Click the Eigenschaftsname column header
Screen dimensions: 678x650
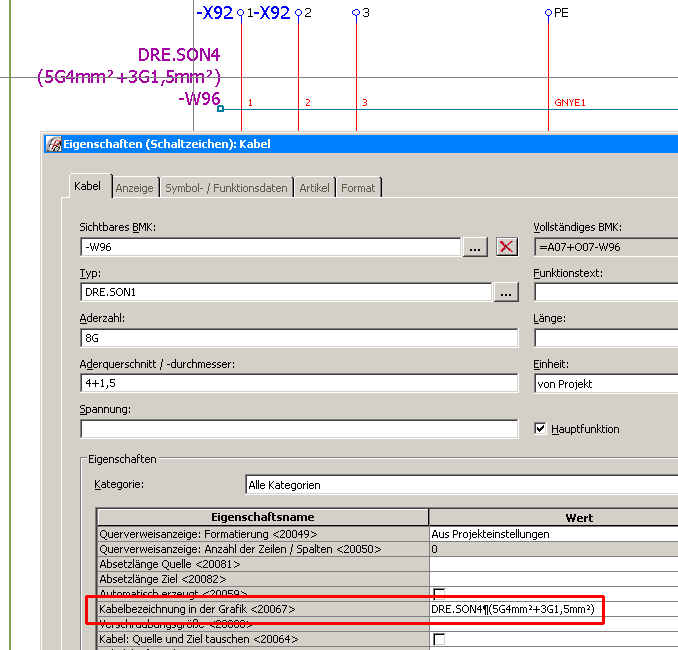(262, 517)
